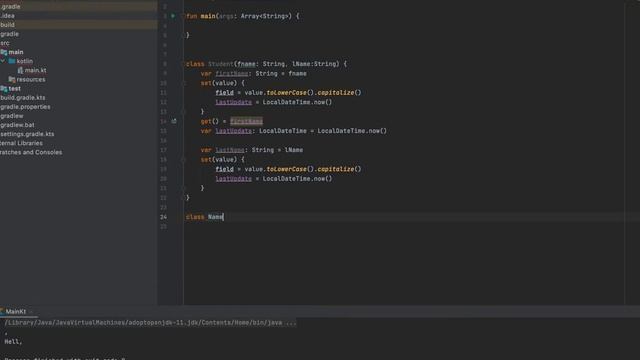Image resolution: width=640 pixels, height=360 pixels.
Task: Switch to the MainKt run tab
Action: tap(16, 311)
